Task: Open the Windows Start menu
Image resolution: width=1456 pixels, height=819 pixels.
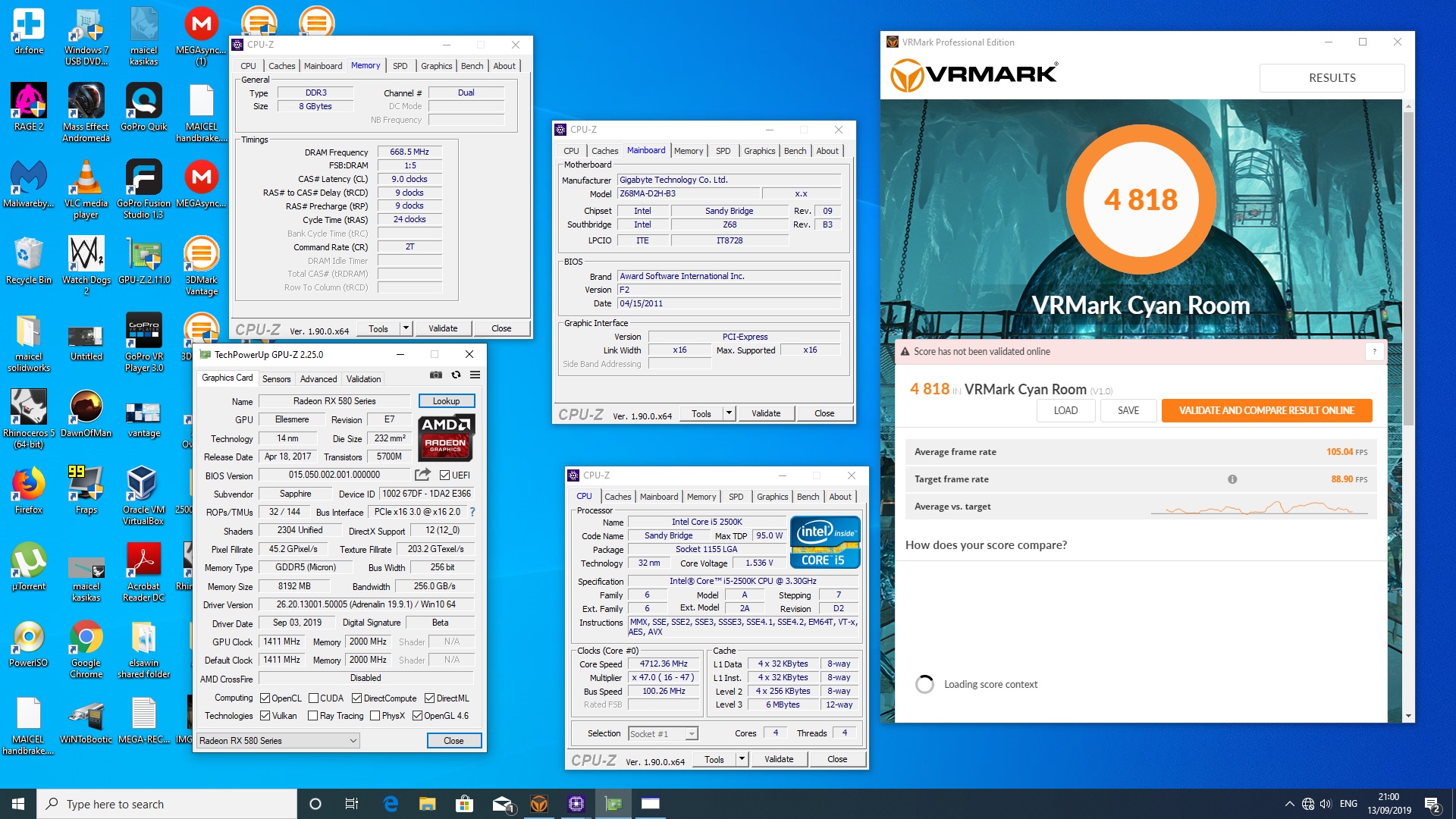Action: click(18, 804)
